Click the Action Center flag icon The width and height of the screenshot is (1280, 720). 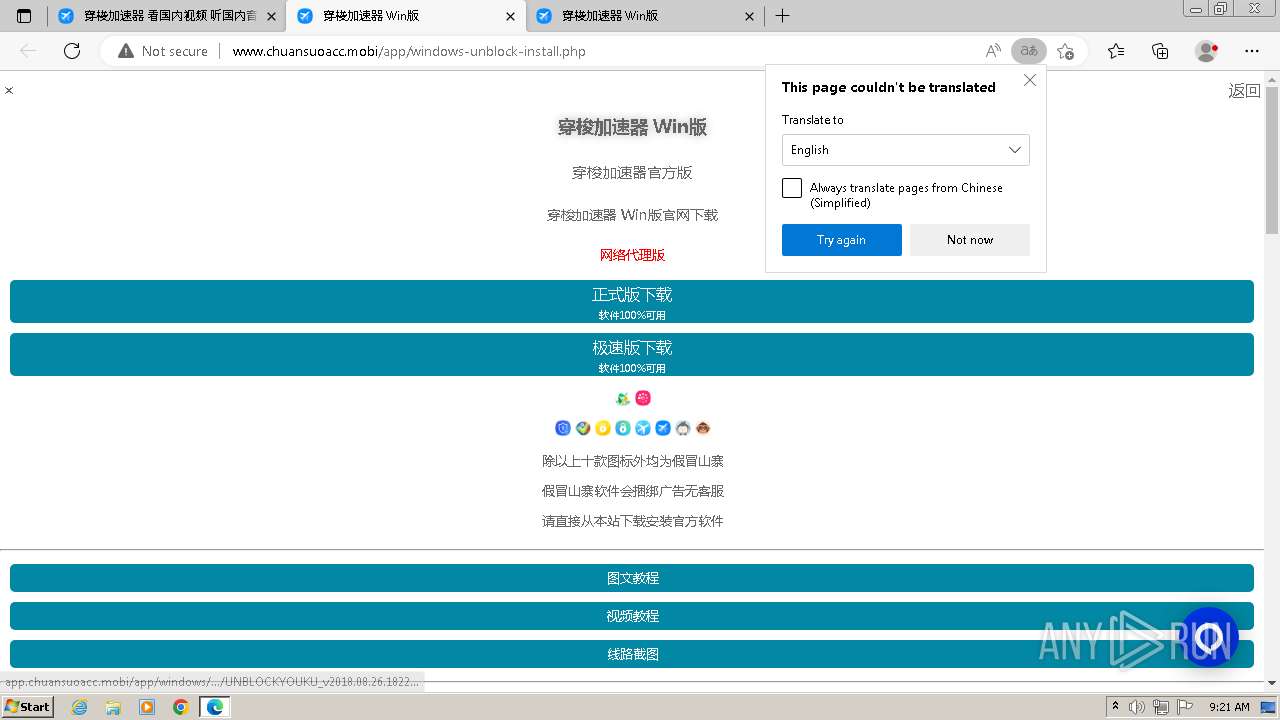pos(1185,707)
